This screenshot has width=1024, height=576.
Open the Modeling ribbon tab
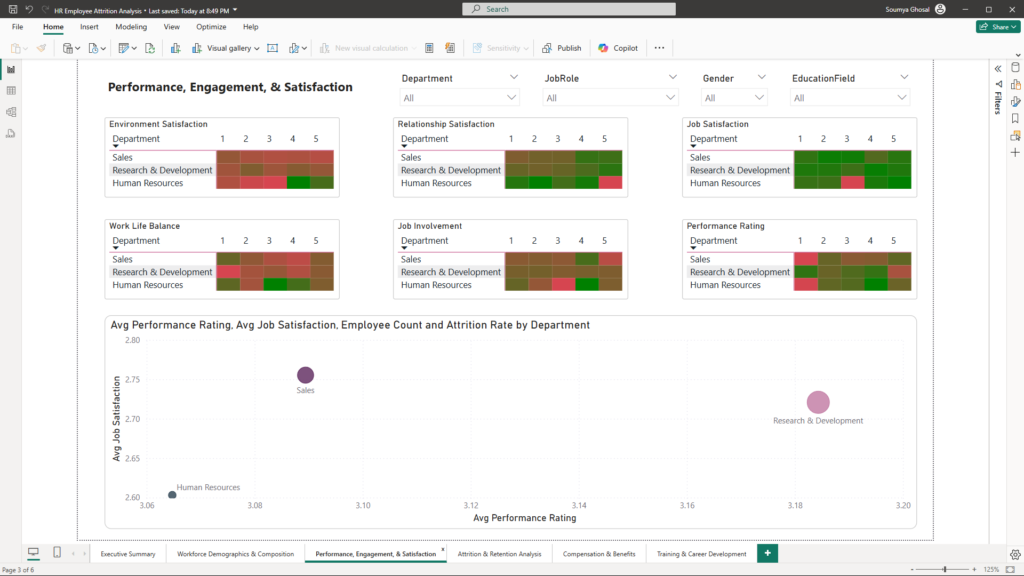pyautogui.click(x=131, y=27)
